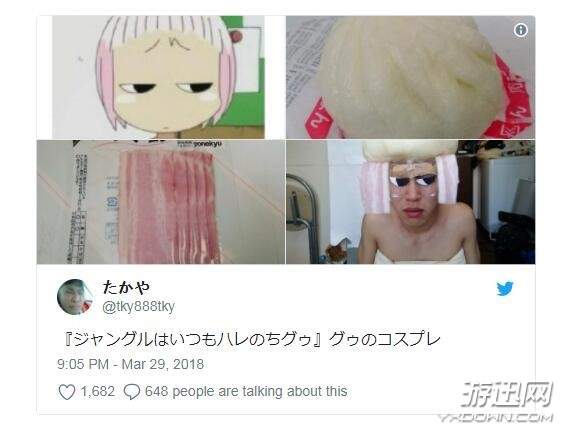Click the info icon on the image
This screenshot has width=564, height=433.
(520, 30)
